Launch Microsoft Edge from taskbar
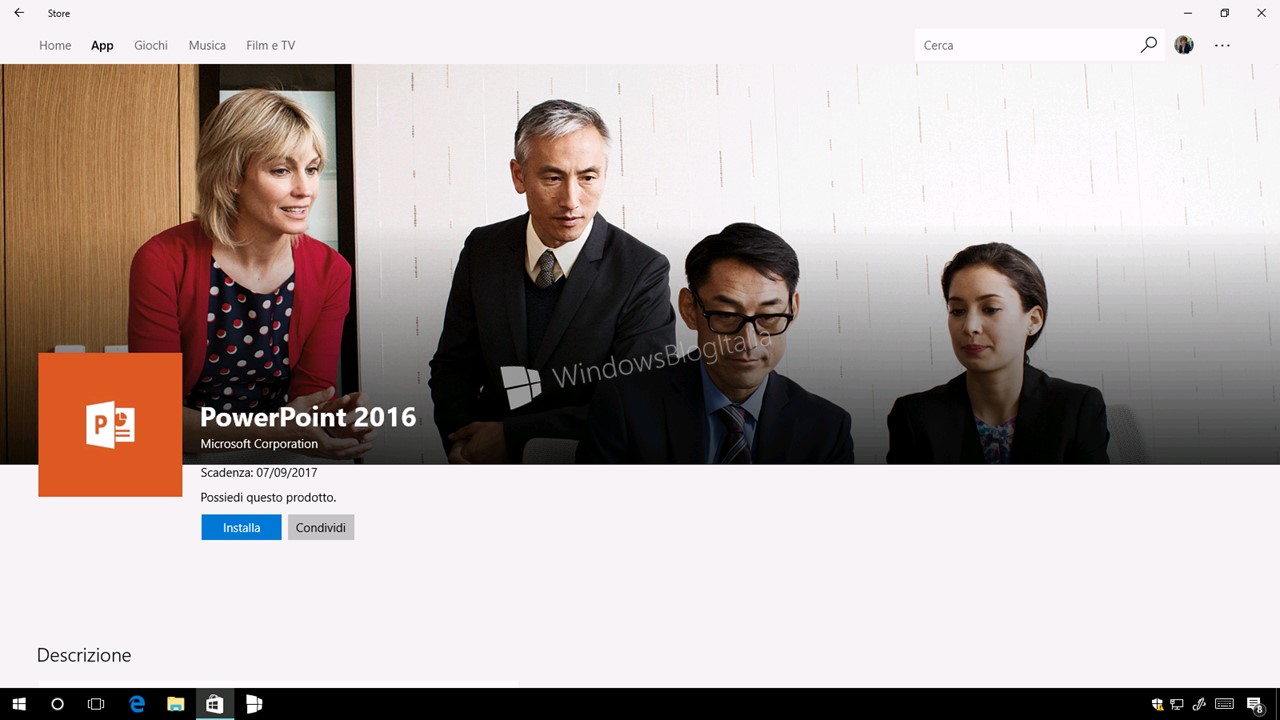1280x720 pixels. [137, 704]
